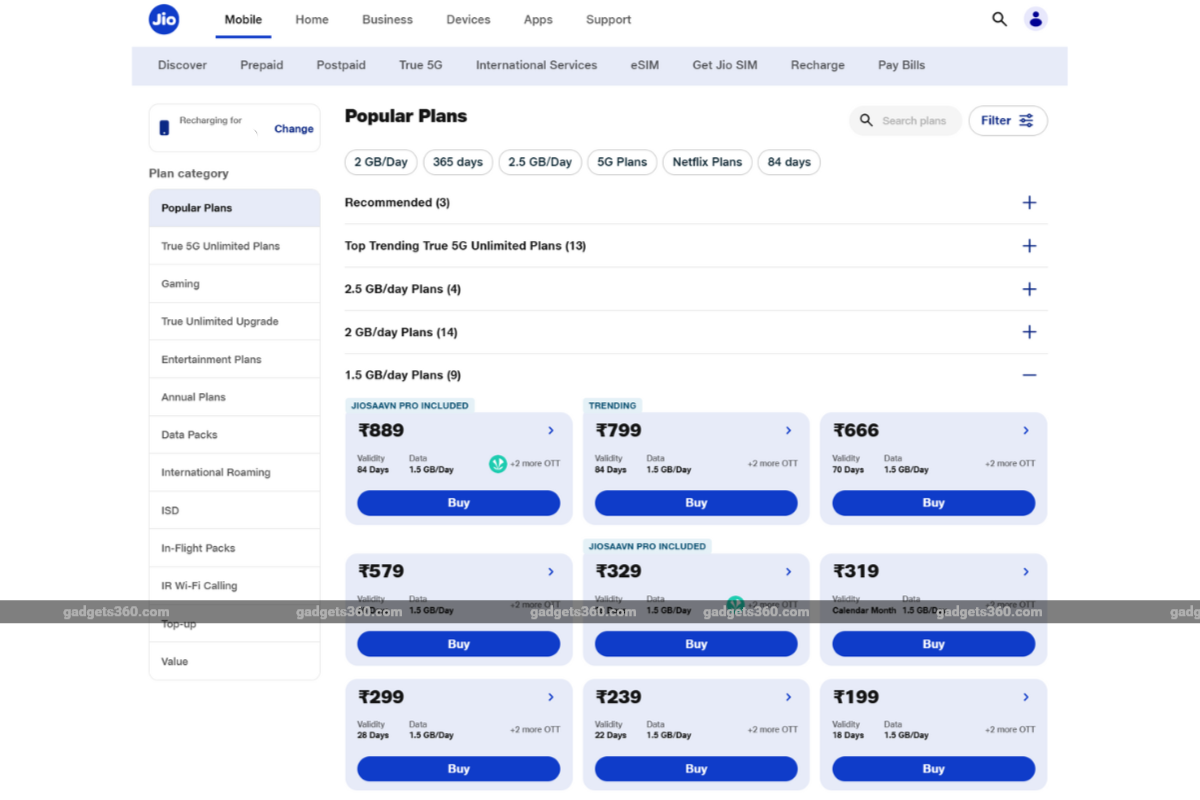Viewport: 1200px width, 800px height.
Task: Click the JioSaavn icon on ₹889 plan
Action: tap(497, 464)
